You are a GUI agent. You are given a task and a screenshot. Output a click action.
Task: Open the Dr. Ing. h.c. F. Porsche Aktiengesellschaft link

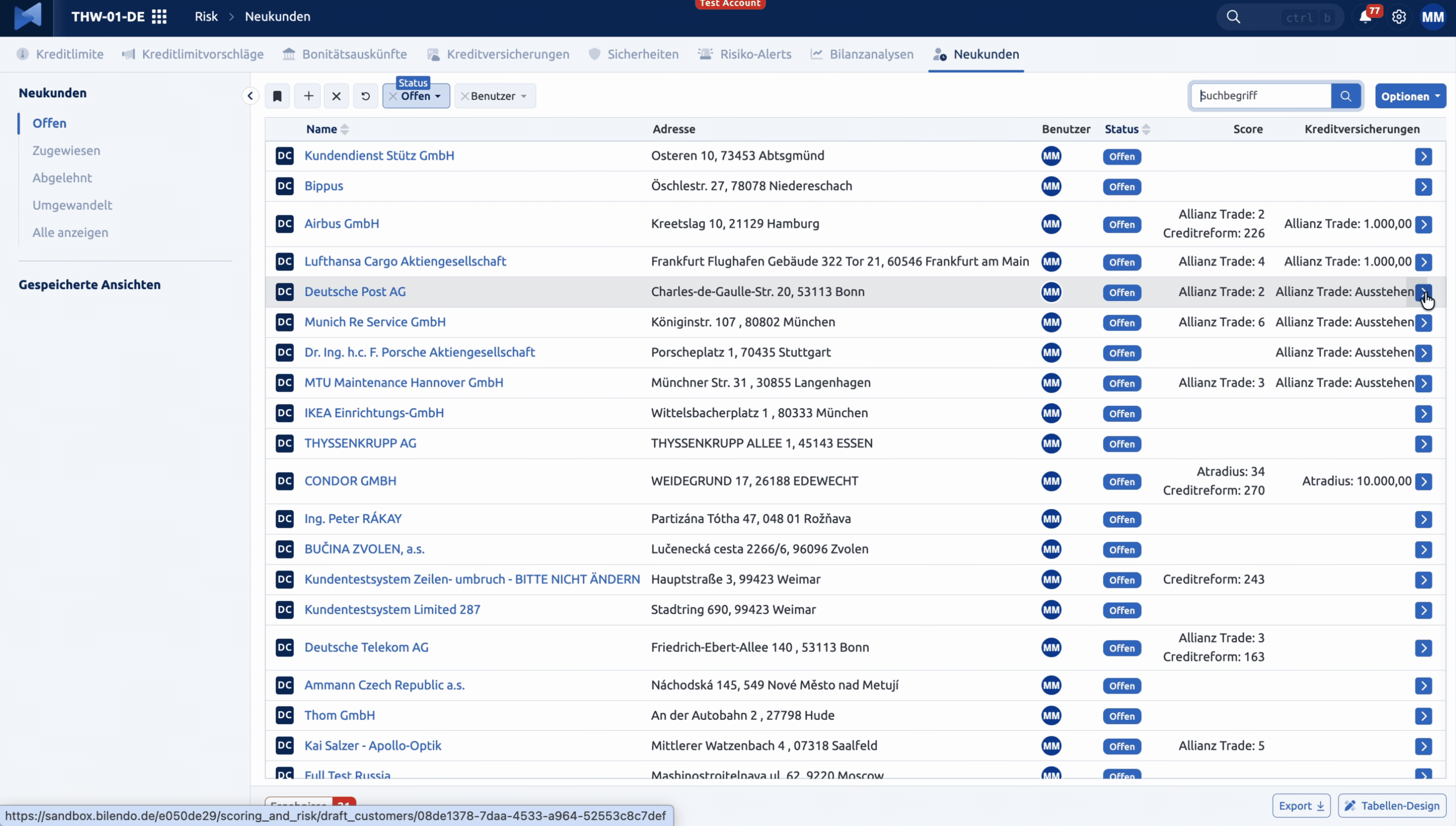click(420, 352)
